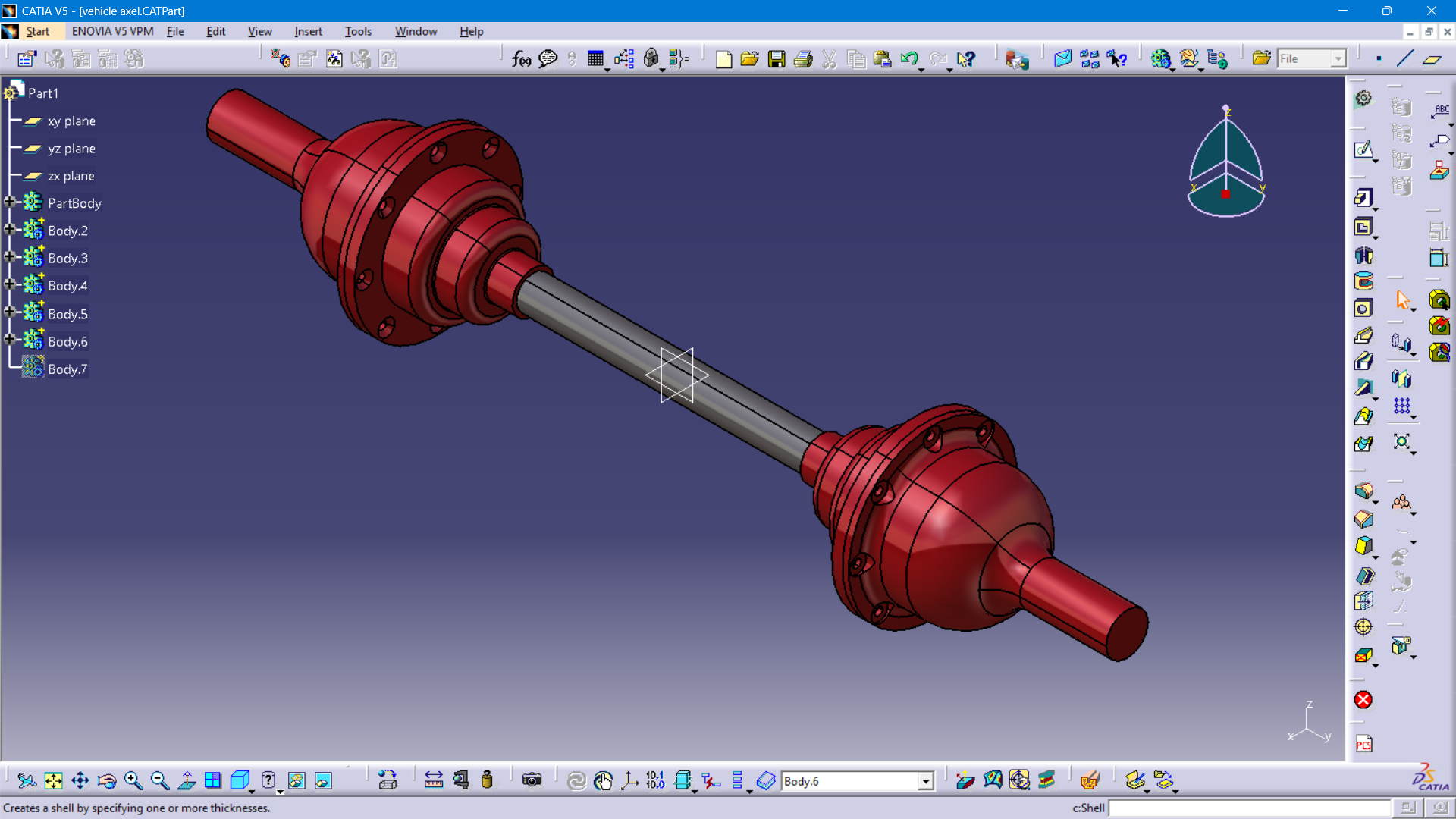The image size is (1456, 819).
Task: Open the Body.6 current-body dropdown
Action: point(925,781)
